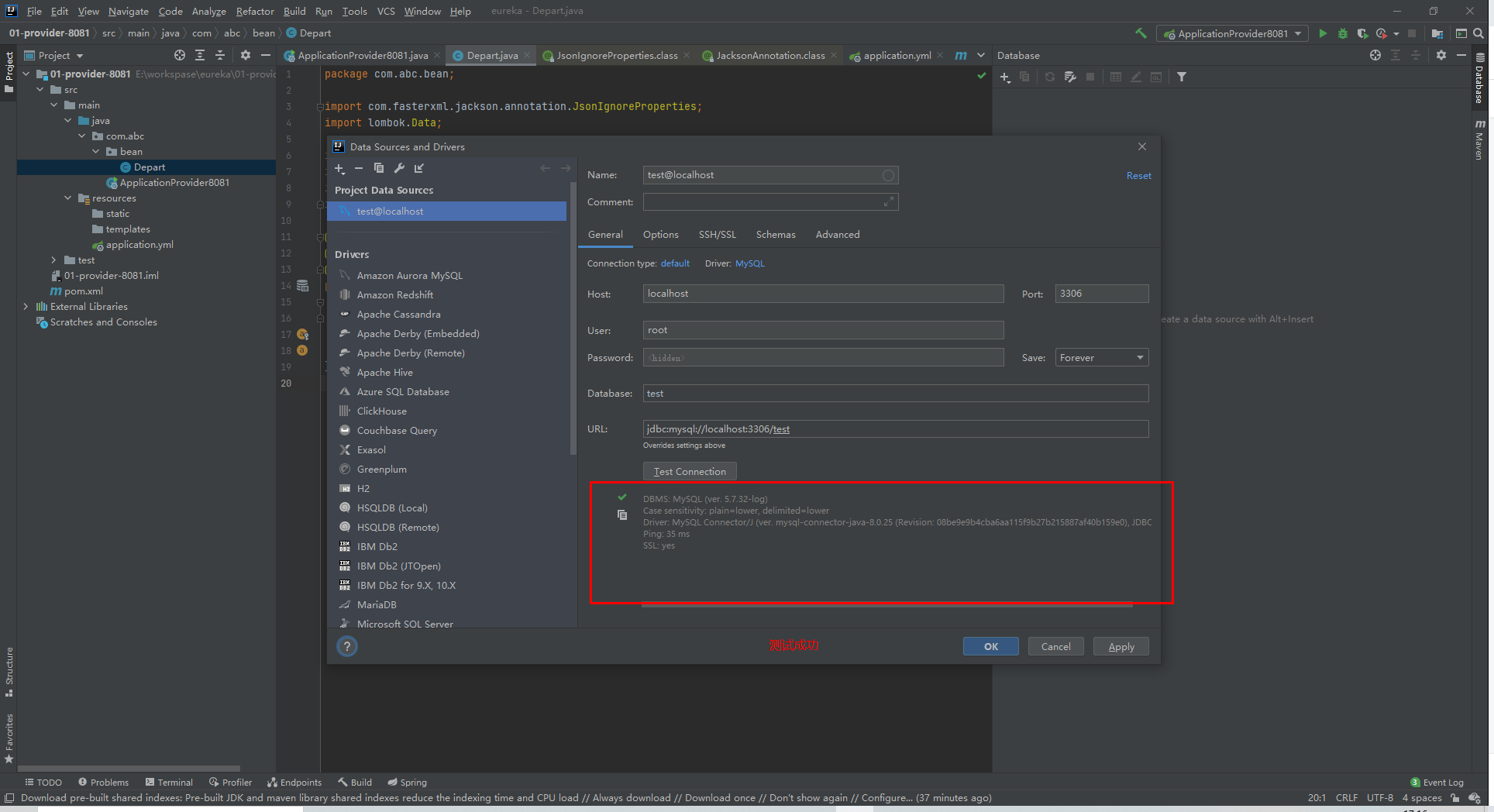Switch to application.yml editor tab
1494x812 pixels.
[x=897, y=55]
